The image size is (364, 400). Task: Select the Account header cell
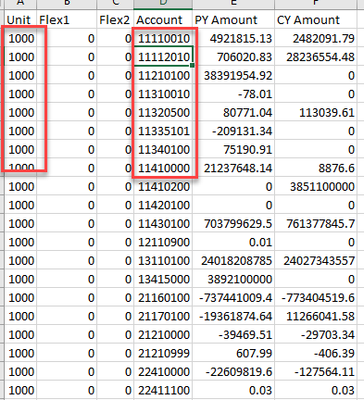[x=163, y=20]
